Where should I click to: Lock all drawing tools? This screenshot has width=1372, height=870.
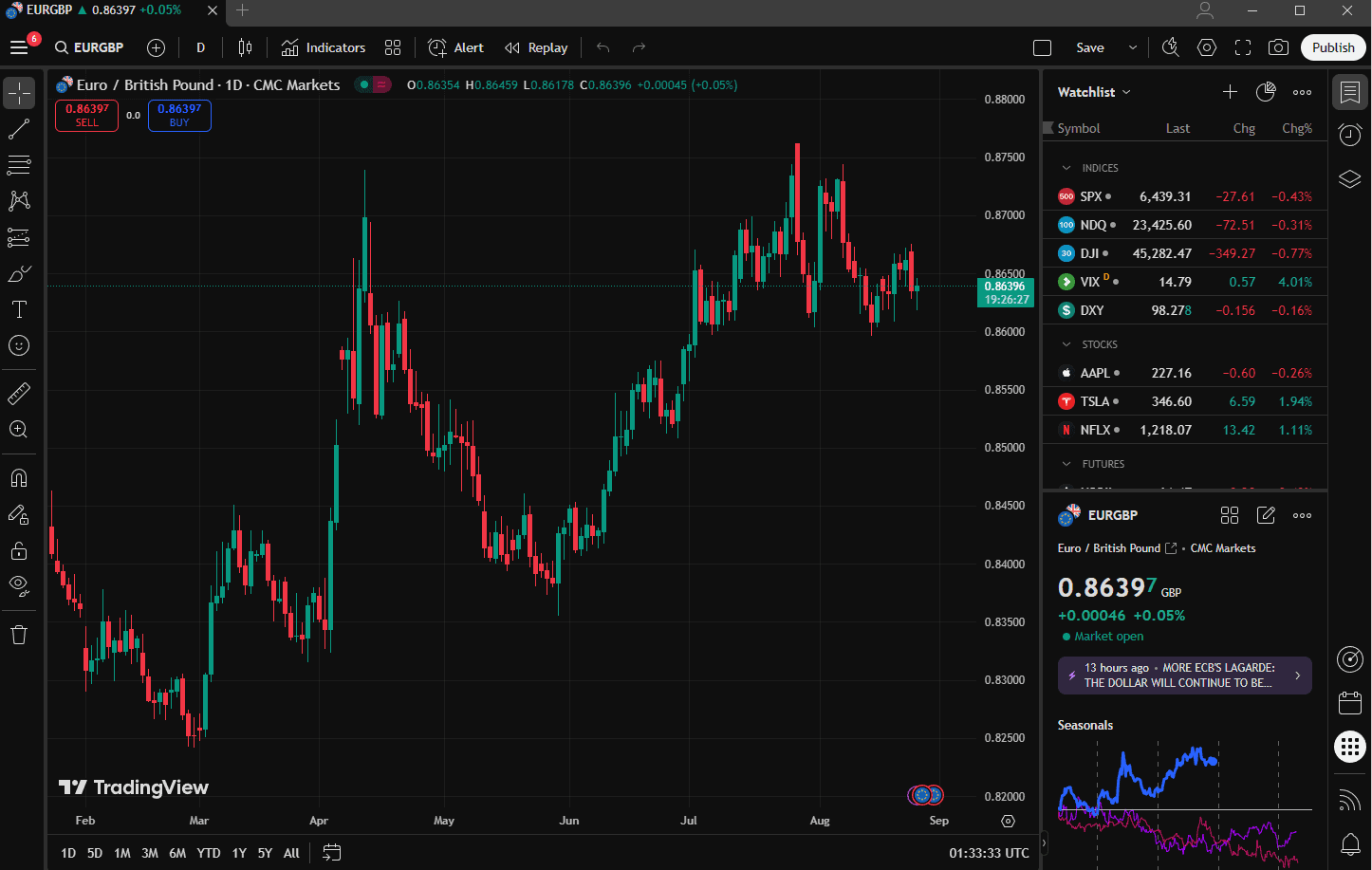(x=19, y=549)
